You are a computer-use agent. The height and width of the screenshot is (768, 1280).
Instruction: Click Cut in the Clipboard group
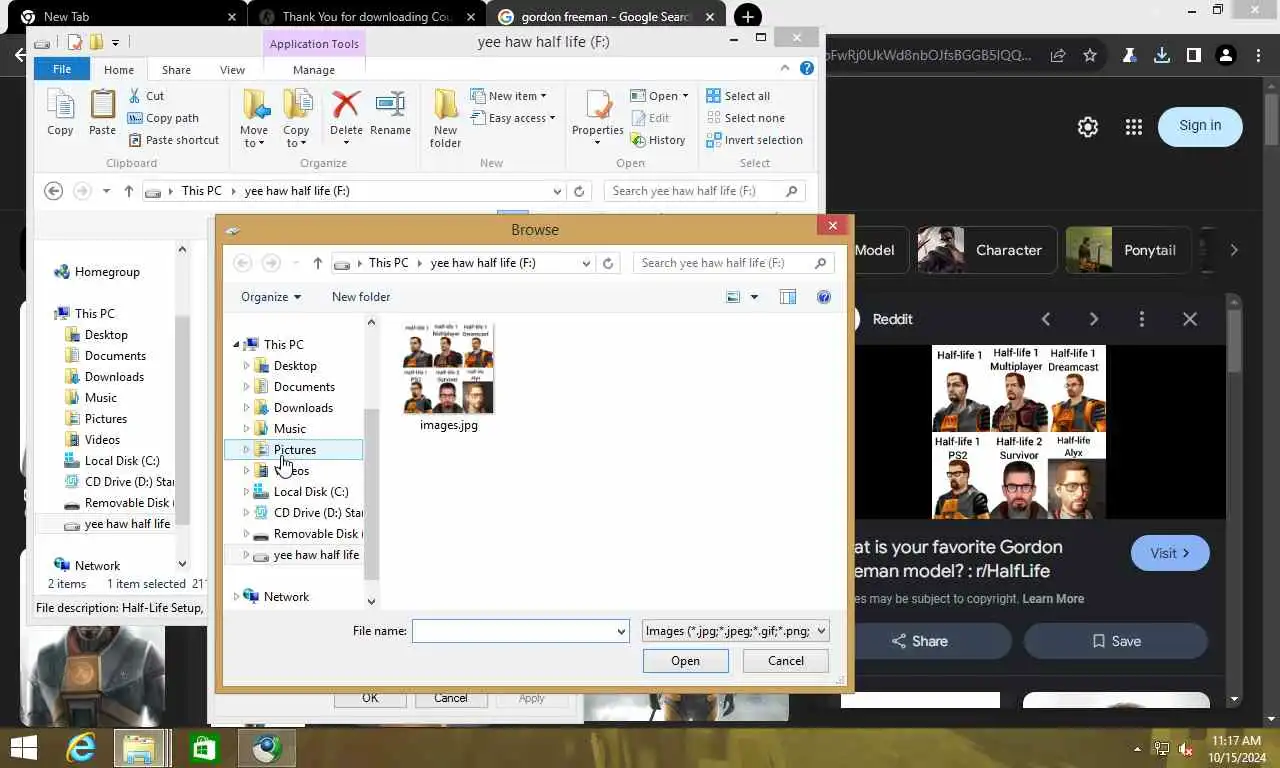point(146,96)
